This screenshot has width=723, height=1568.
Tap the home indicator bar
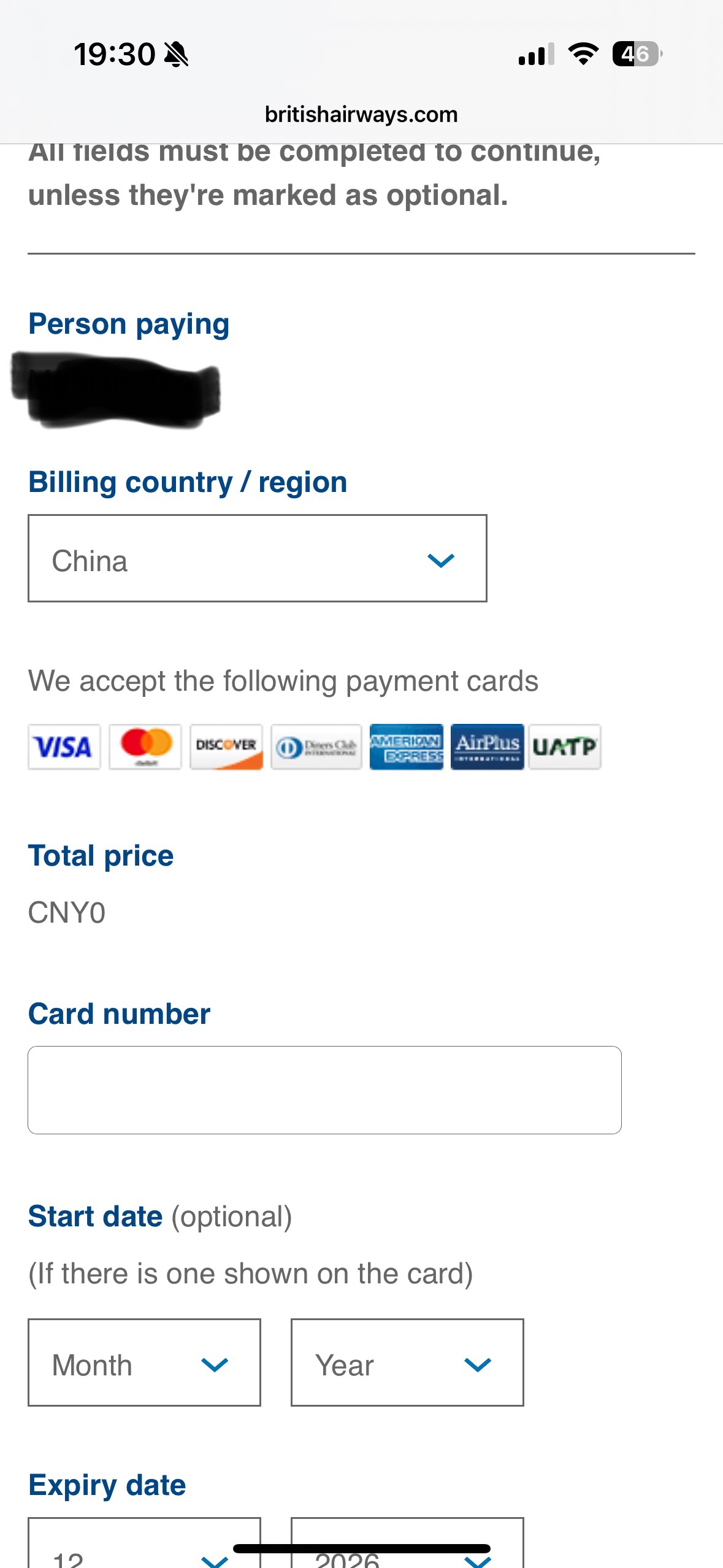362,1548
